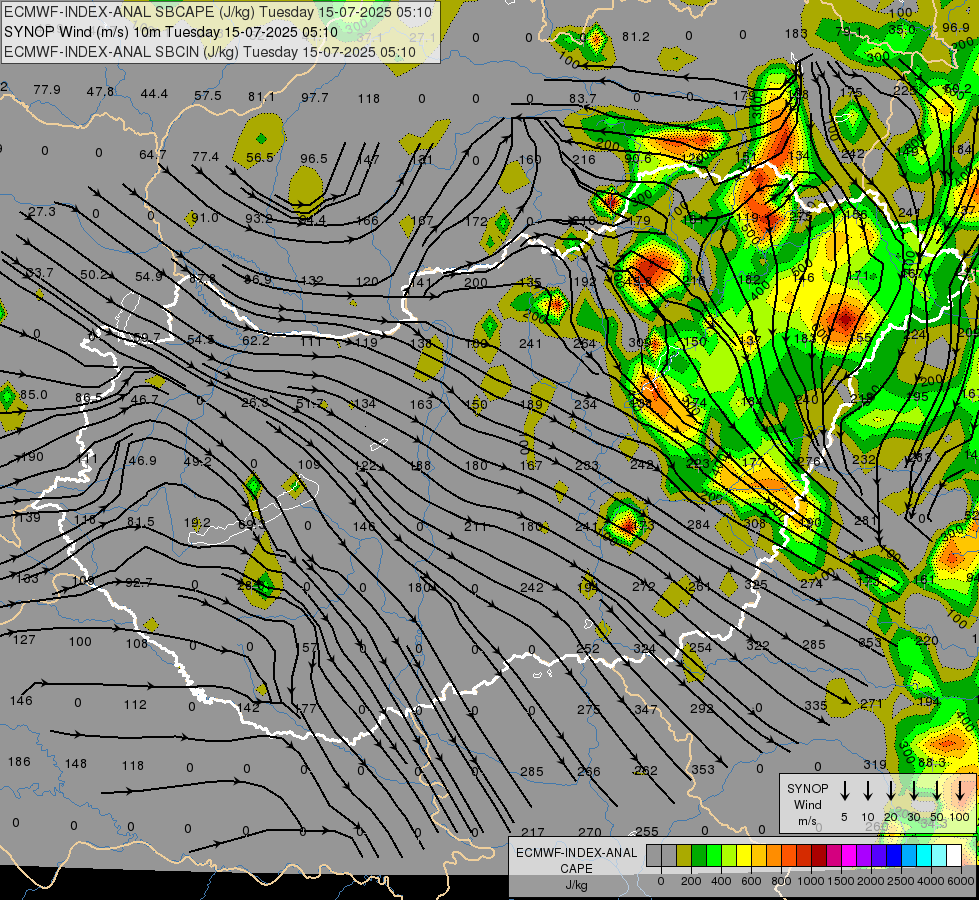Click the map value 77.9
979x900 pixels.
(x=47, y=89)
